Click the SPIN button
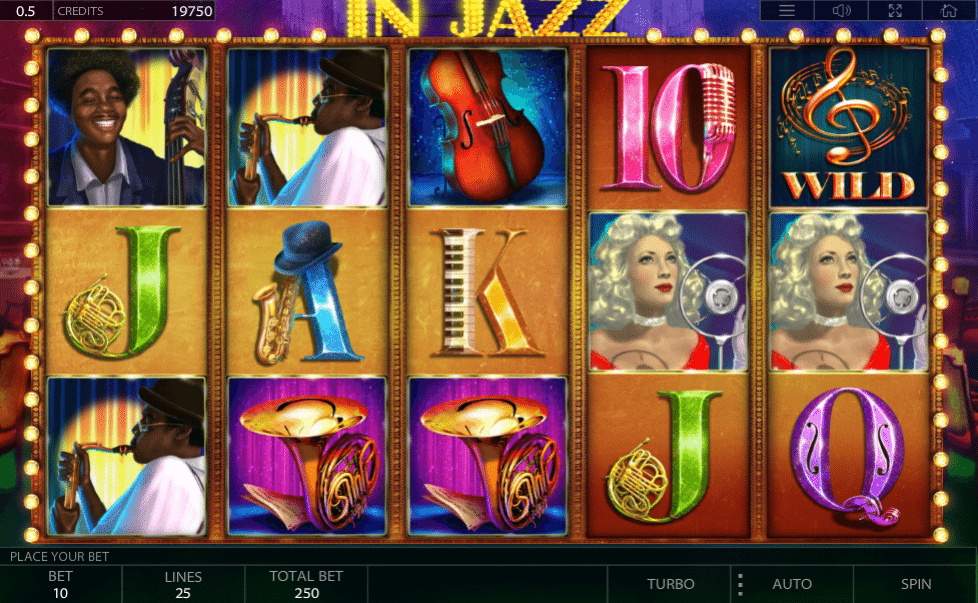 pos(916,584)
